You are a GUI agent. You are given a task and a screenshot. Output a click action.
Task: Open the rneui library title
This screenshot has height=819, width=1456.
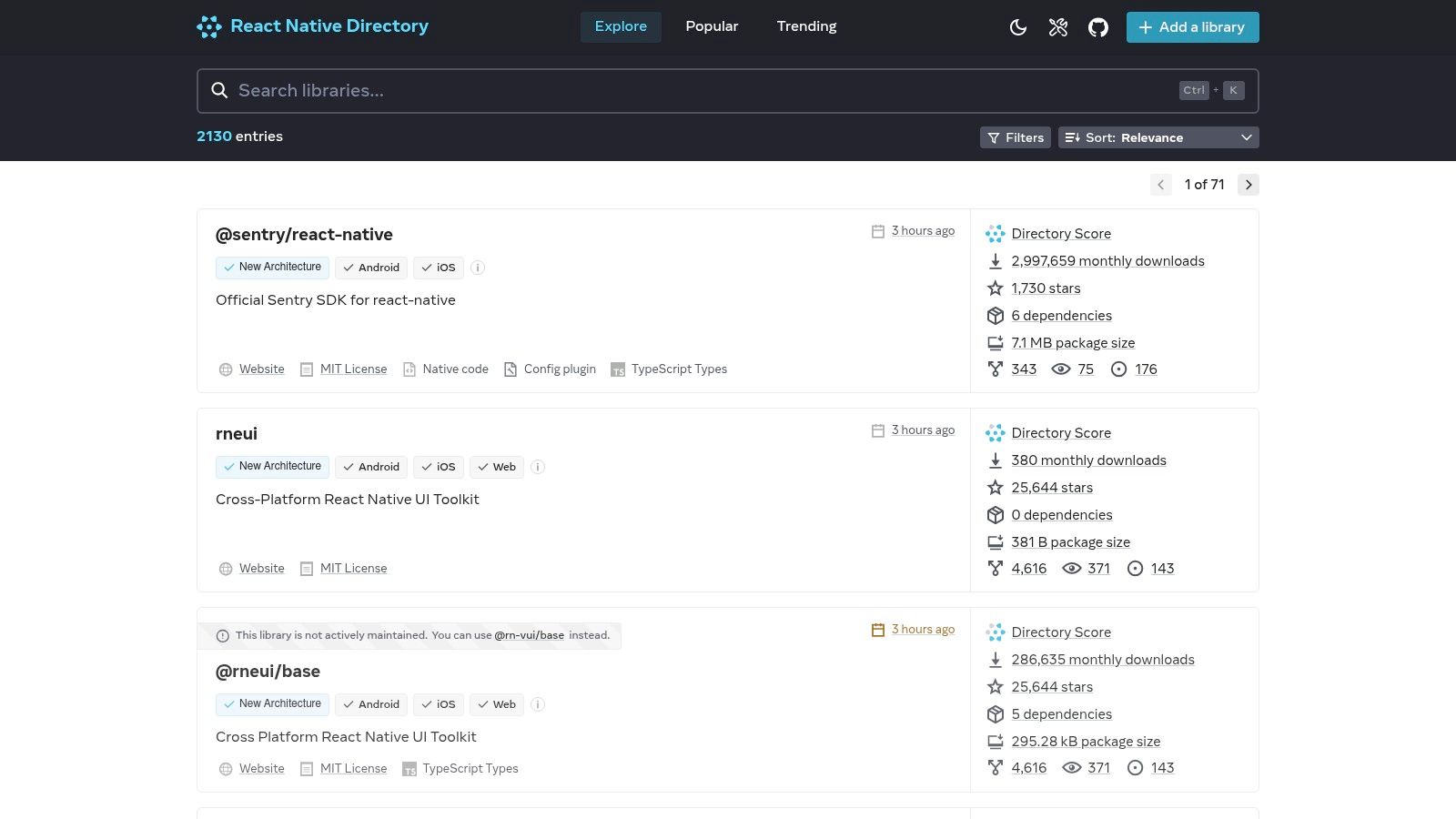[x=237, y=434]
